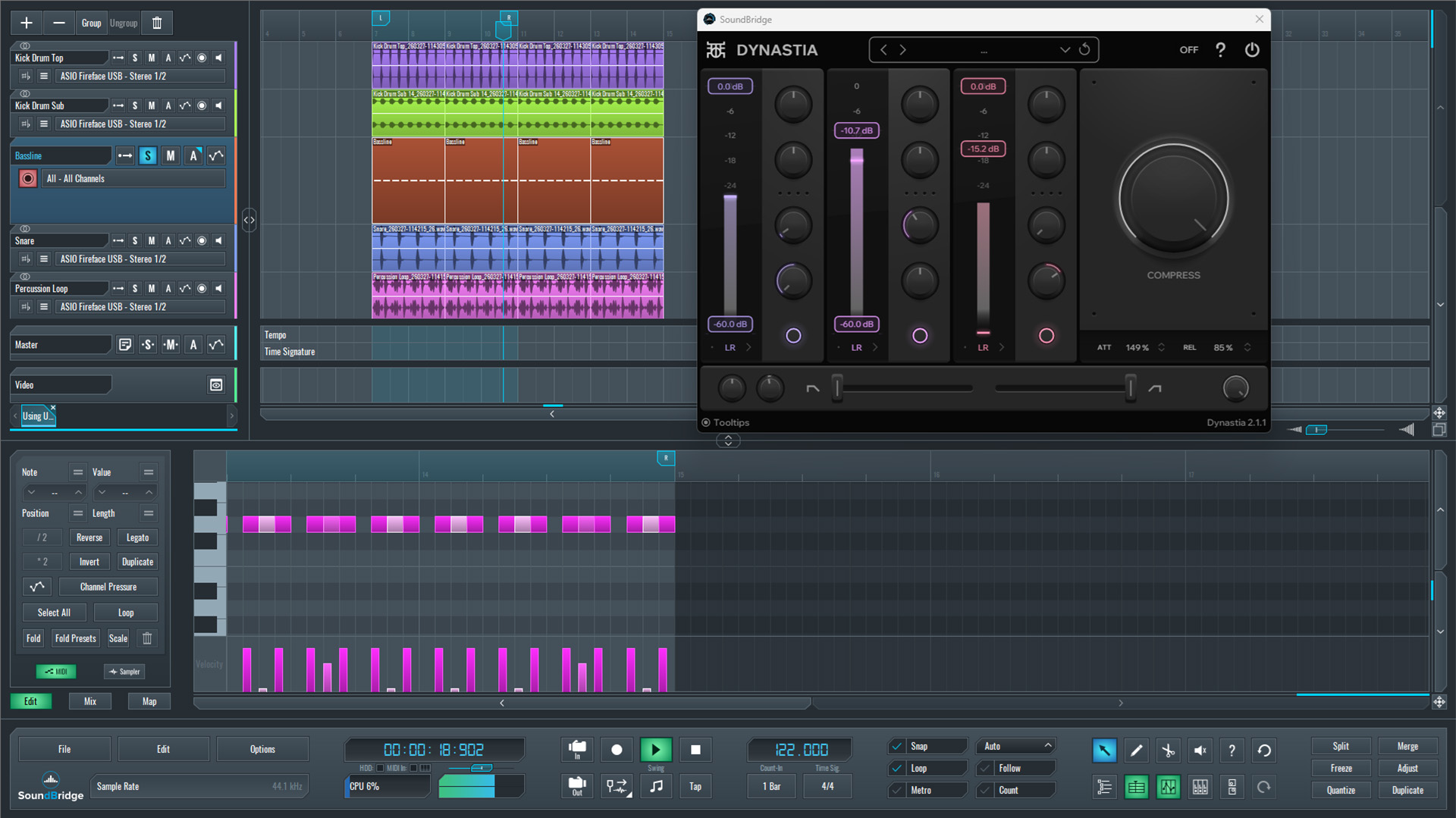The height and width of the screenshot is (818, 1456).
Task: Select next Dynastia preset arrow
Action: 902,49
